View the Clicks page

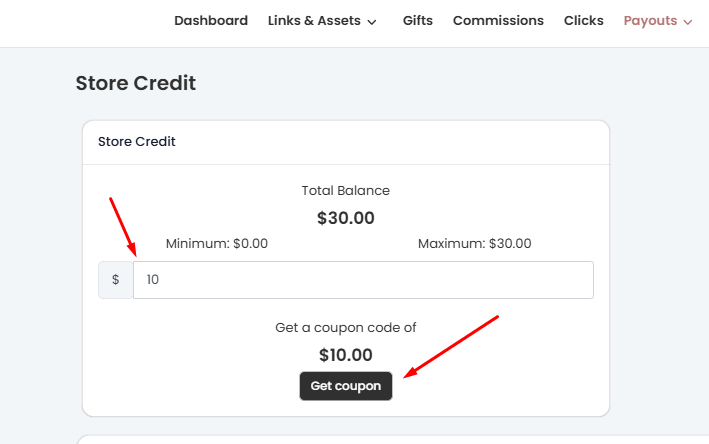click(583, 21)
